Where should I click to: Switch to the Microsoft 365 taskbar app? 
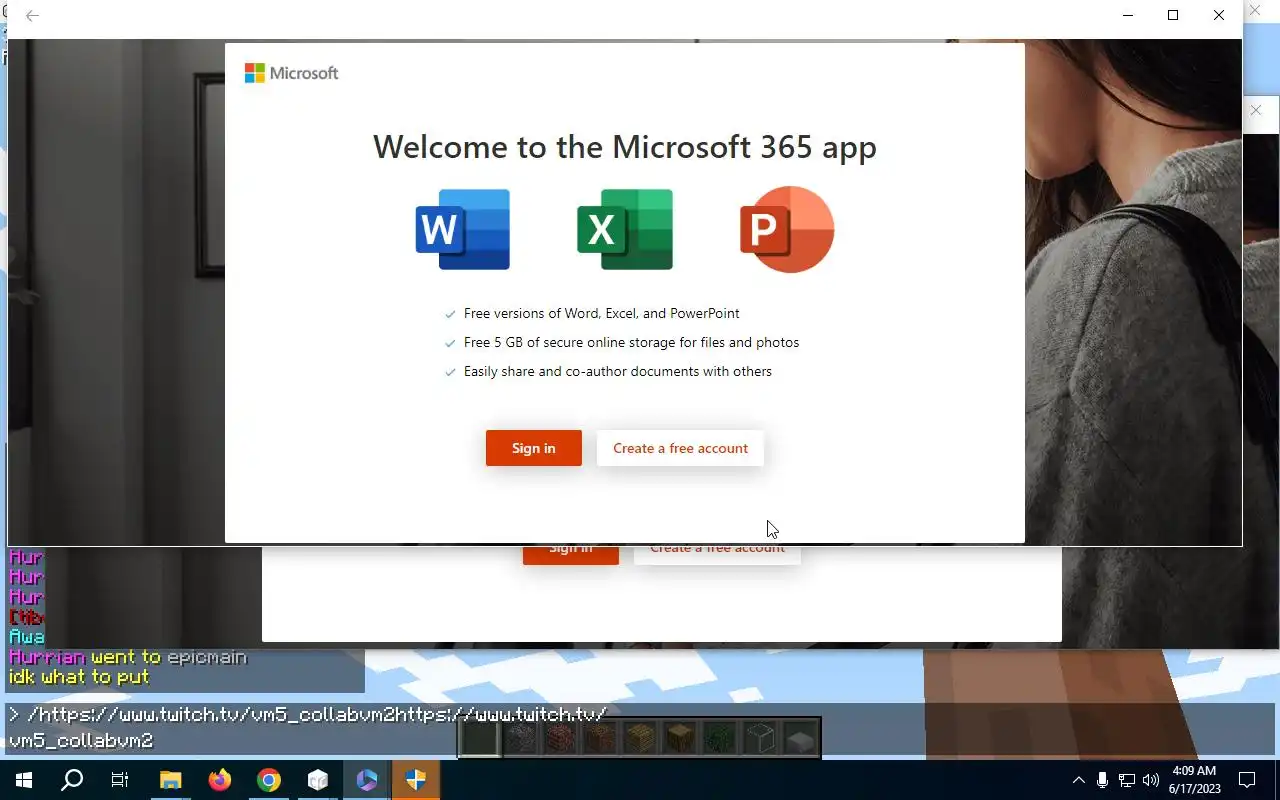coord(366,780)
